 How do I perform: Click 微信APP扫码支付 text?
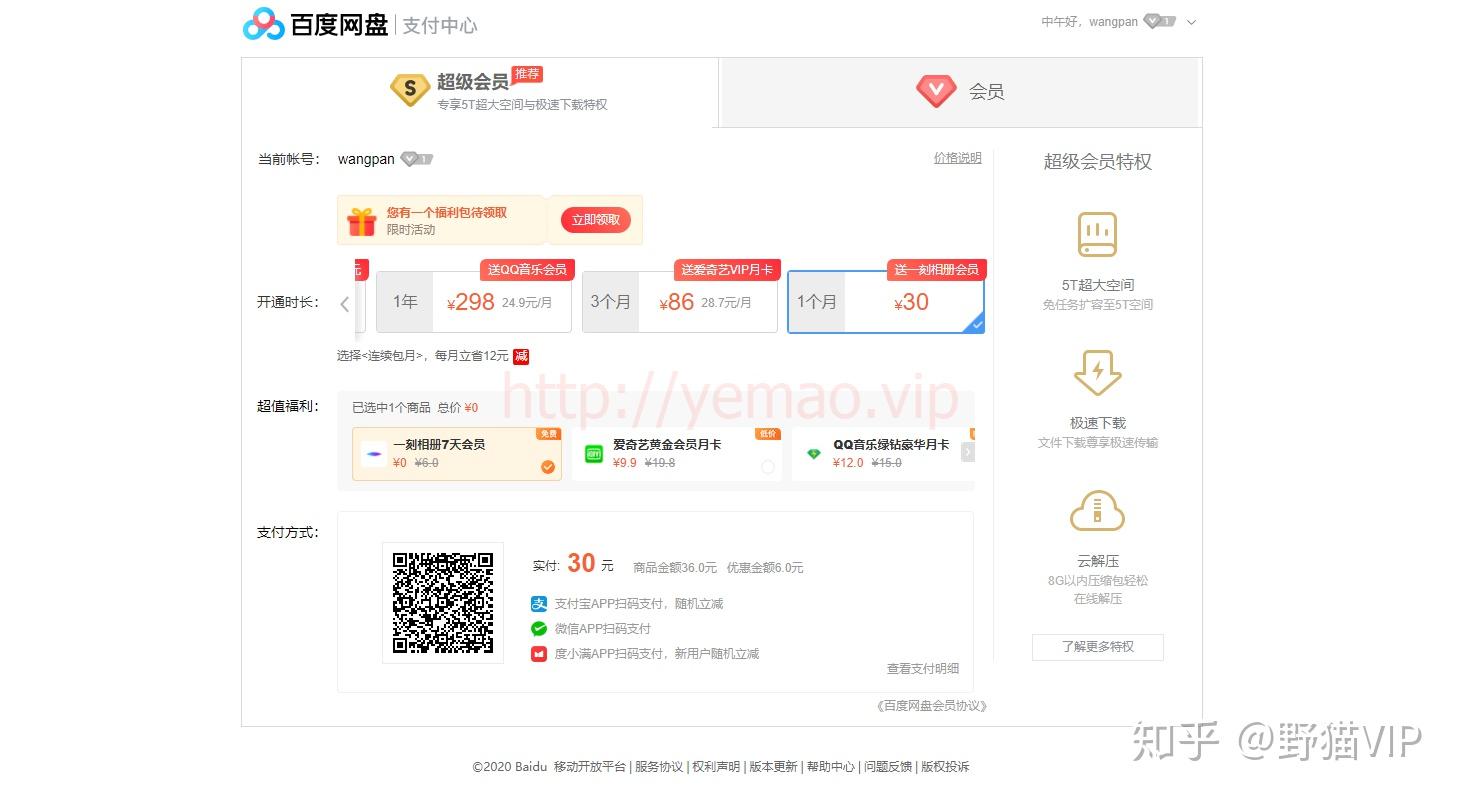coord(603,629)
